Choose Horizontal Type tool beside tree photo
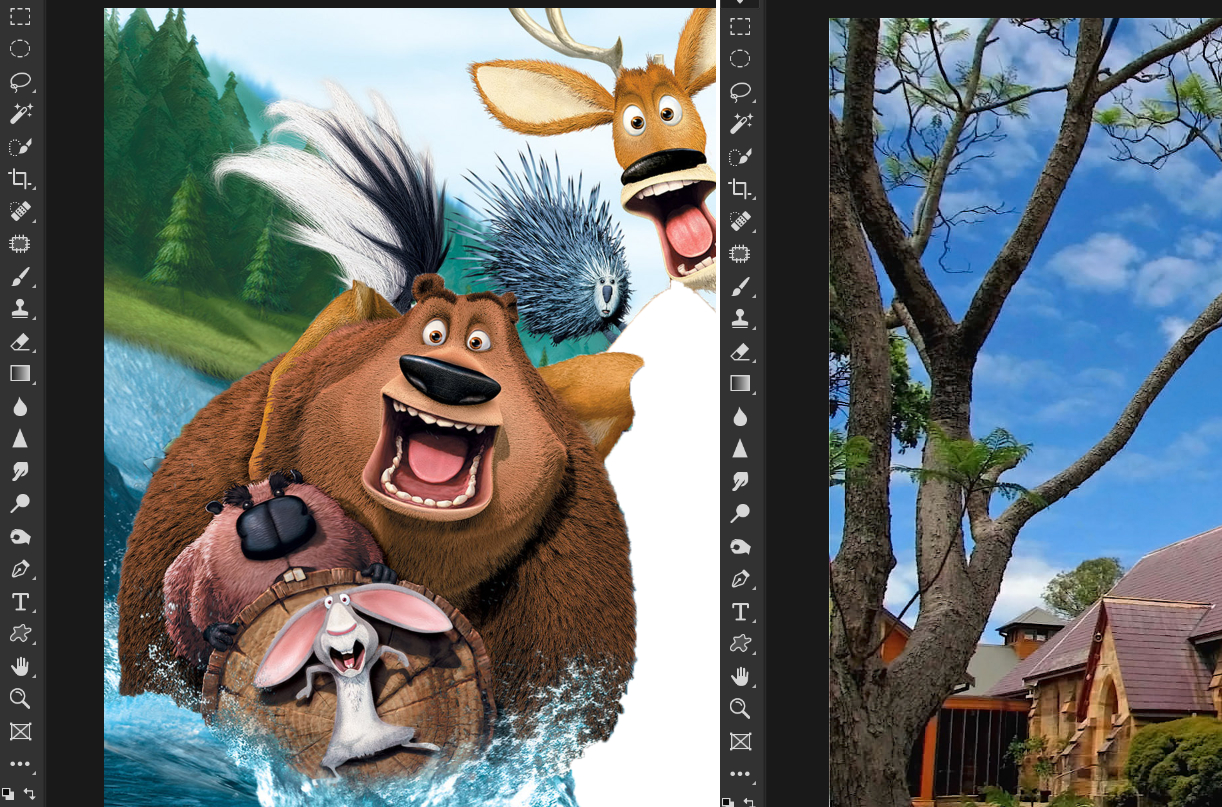This screenshot has height=807, width=1222. click(740, 612)
